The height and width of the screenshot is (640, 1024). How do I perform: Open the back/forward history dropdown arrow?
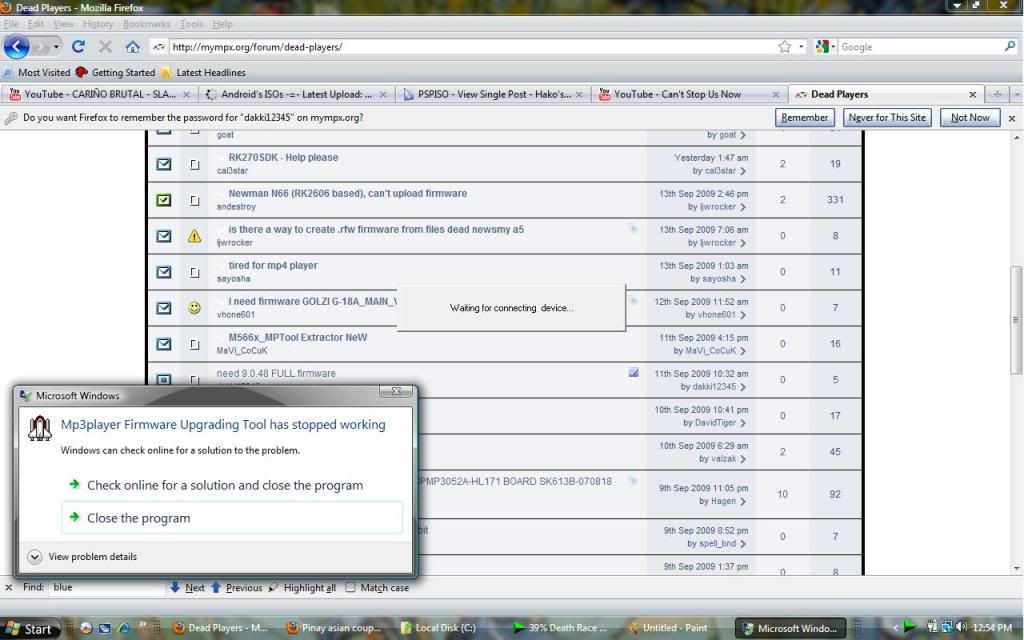click(57, 47)
